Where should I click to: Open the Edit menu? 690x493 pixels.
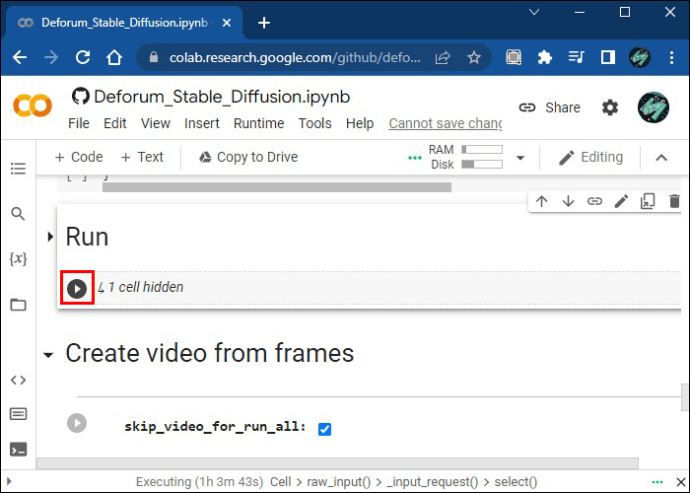pyautogui.click(x=115, y=123)
